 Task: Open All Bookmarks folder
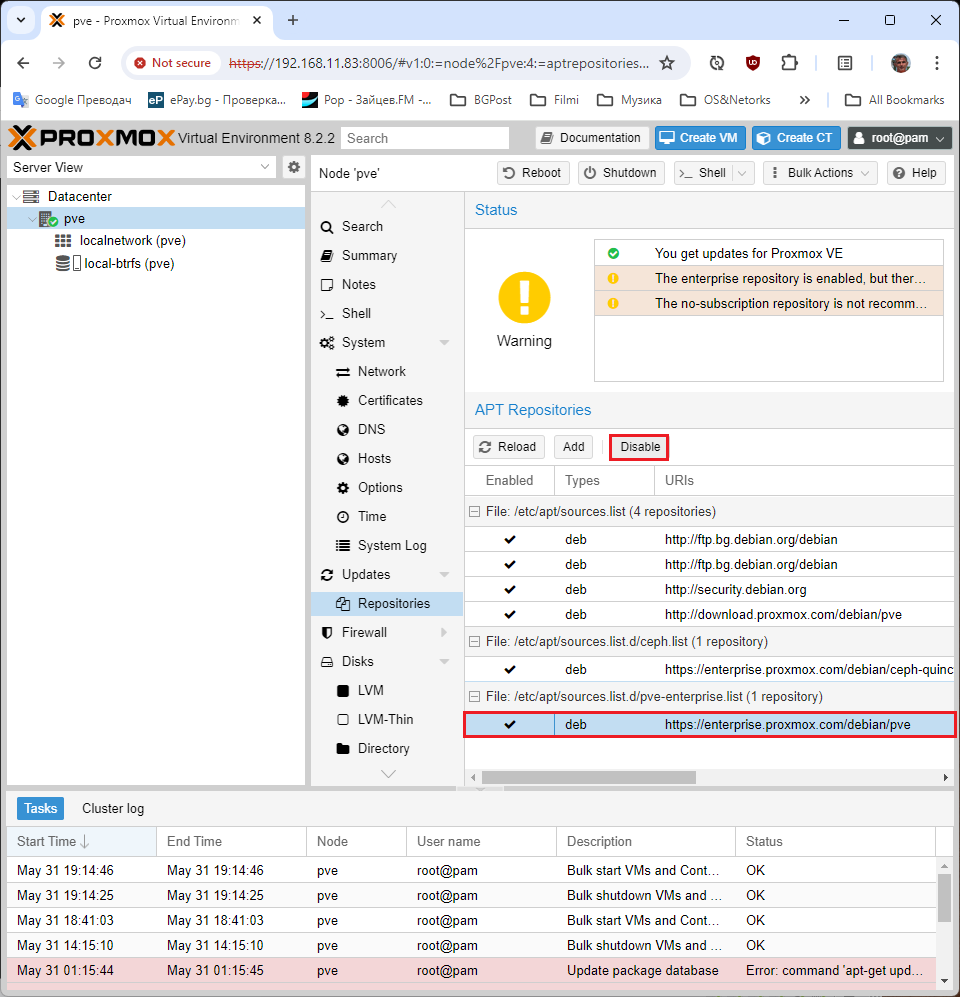pyautogui.click(x=895, y=100)
